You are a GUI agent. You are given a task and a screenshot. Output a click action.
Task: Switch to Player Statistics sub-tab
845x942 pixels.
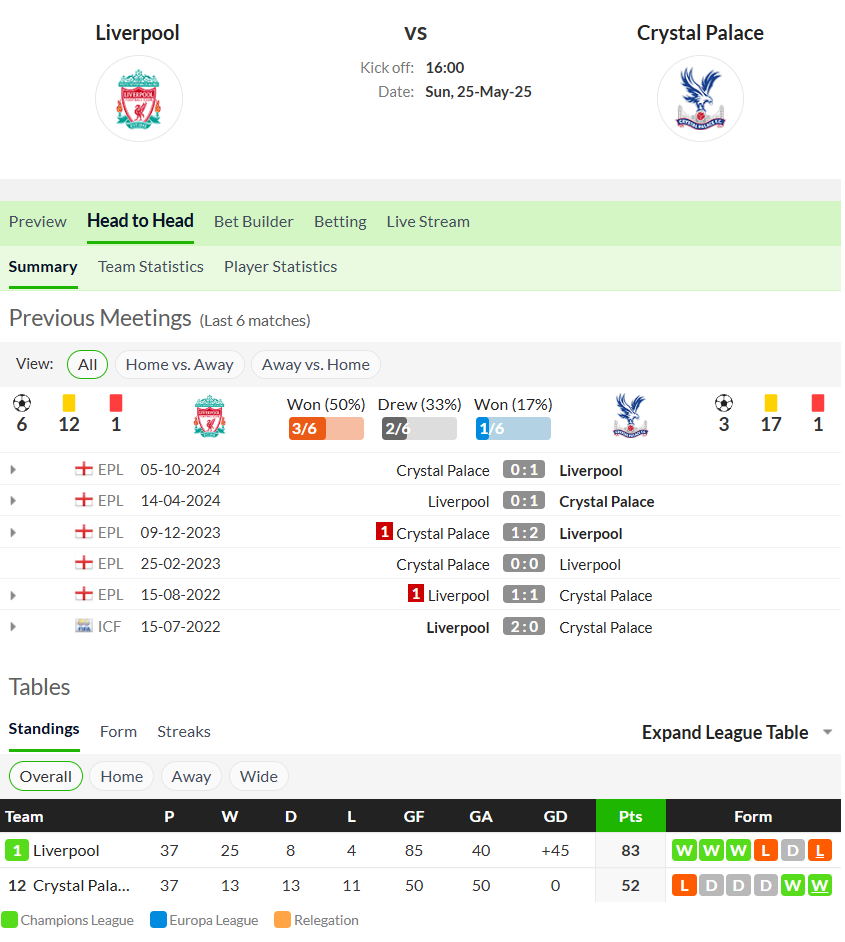click(280, 267)
